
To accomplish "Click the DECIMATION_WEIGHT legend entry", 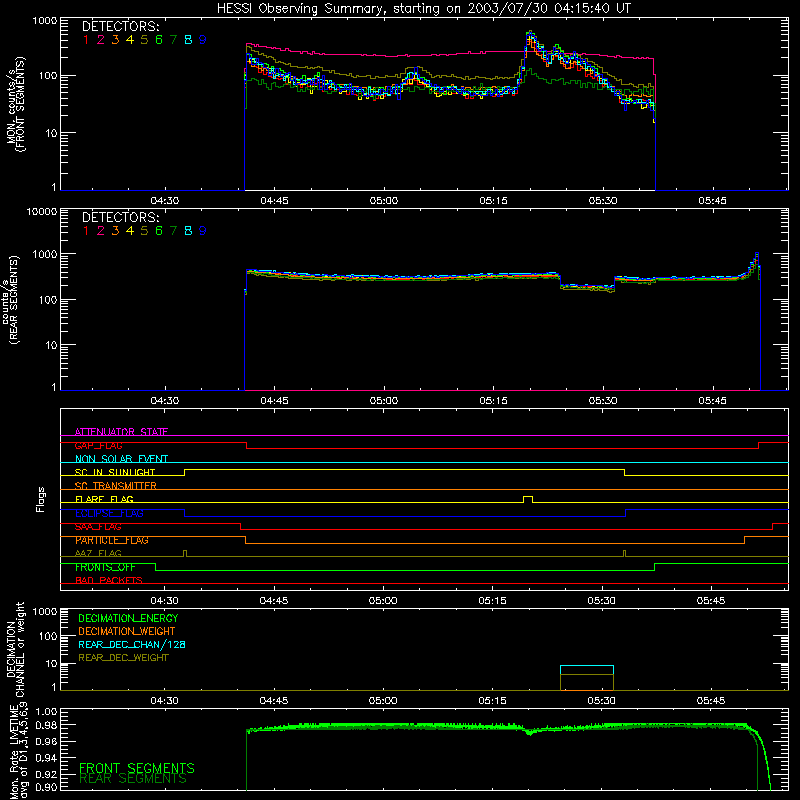I will point(127,632).
